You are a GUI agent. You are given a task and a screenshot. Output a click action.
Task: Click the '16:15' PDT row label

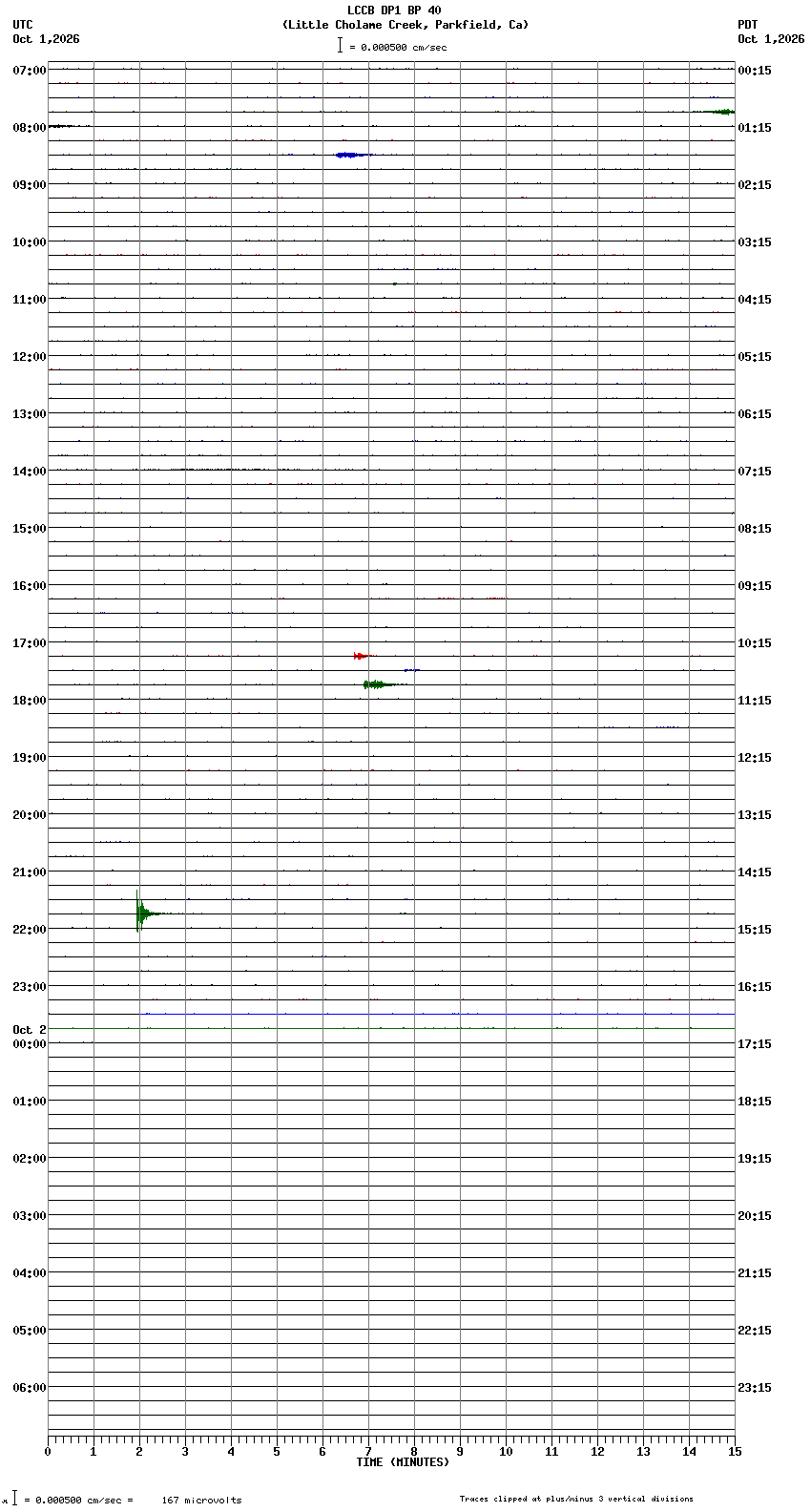tap(755, 987)
